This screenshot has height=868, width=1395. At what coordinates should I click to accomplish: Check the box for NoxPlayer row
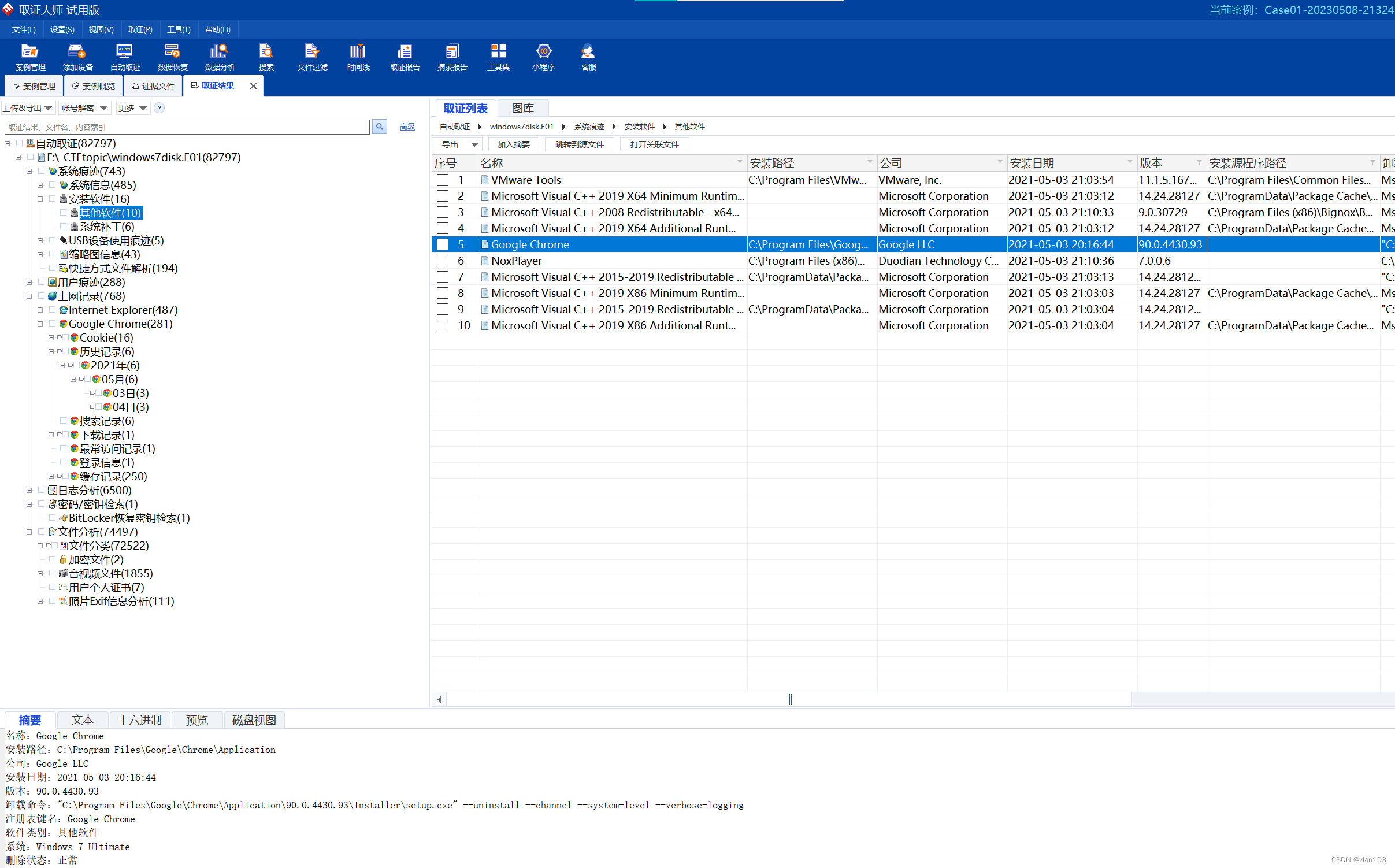point(443,261)
